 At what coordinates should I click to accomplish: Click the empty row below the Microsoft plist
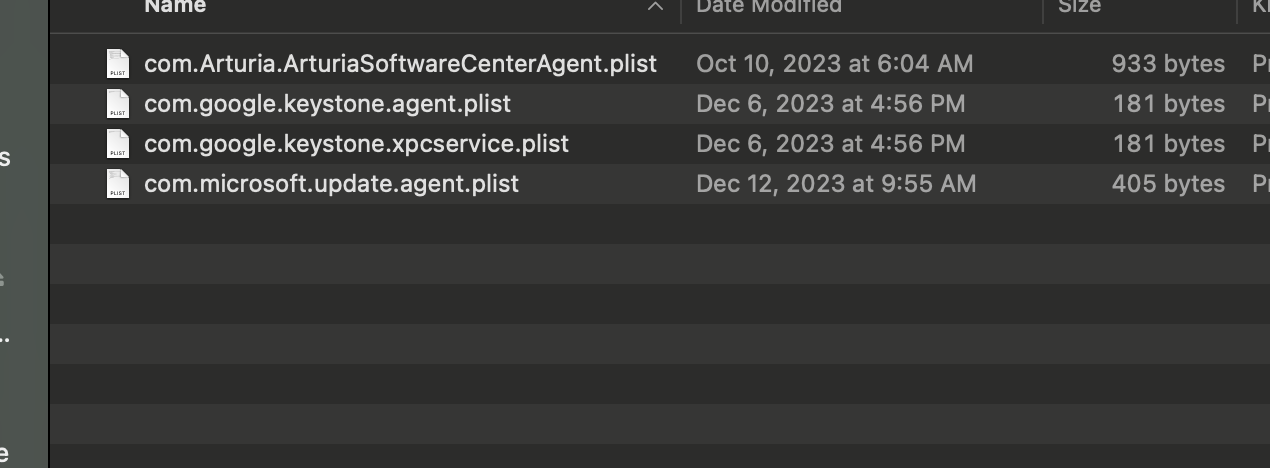[600, 224]
